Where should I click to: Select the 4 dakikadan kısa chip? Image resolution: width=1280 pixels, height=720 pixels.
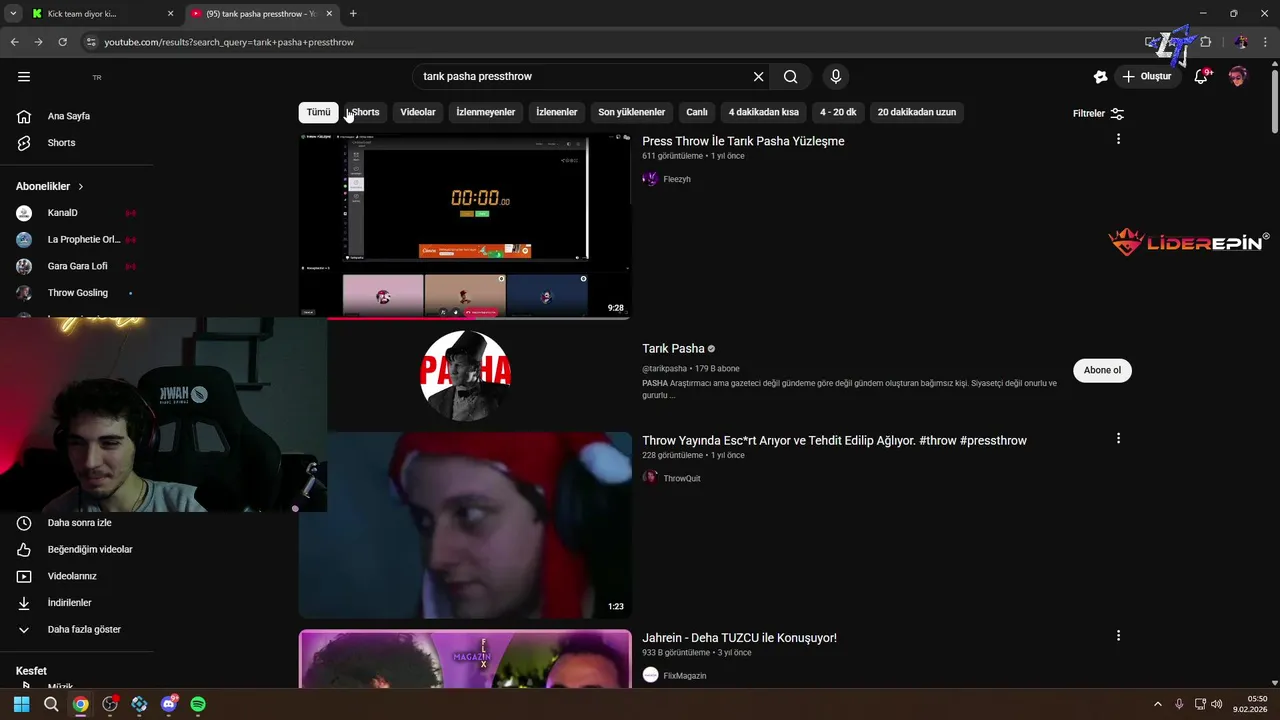(x=763, y=112)
